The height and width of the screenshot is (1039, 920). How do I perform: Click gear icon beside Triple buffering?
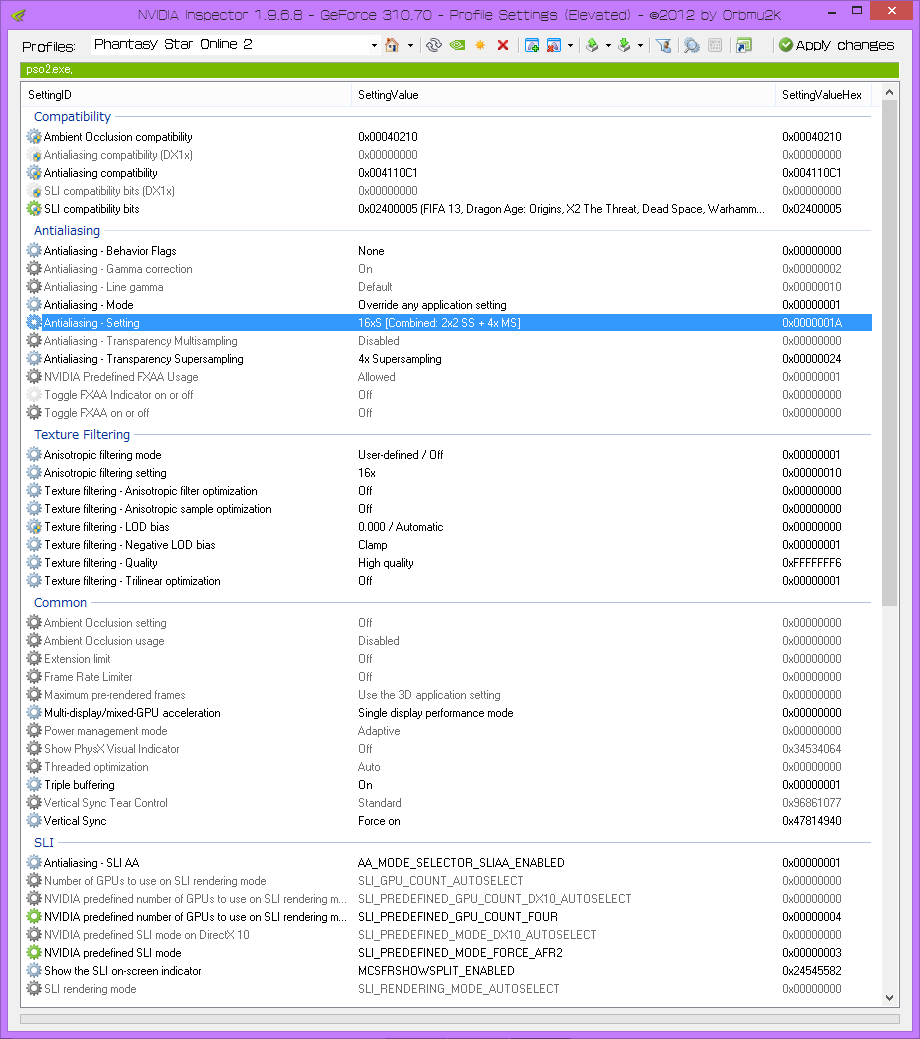click(34, 785)
